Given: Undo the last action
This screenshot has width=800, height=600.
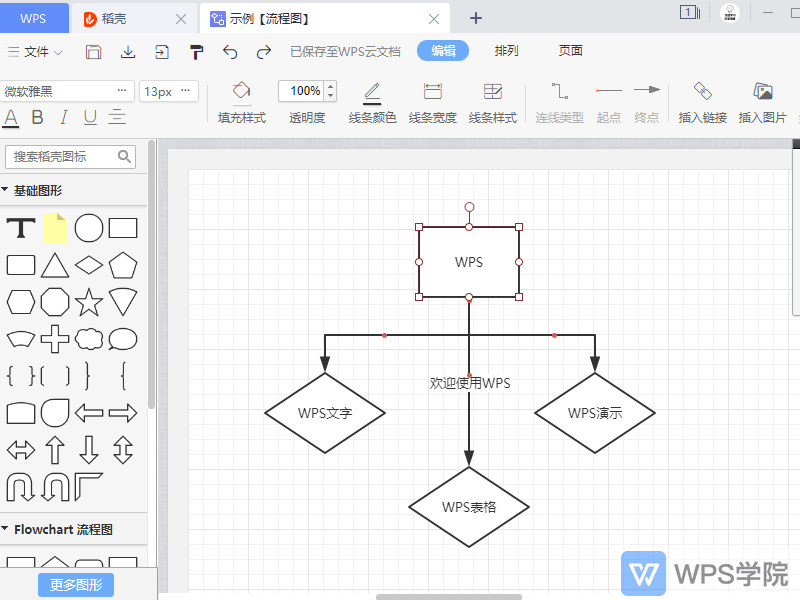Looking at the screenshot, I should pos(230,52).
